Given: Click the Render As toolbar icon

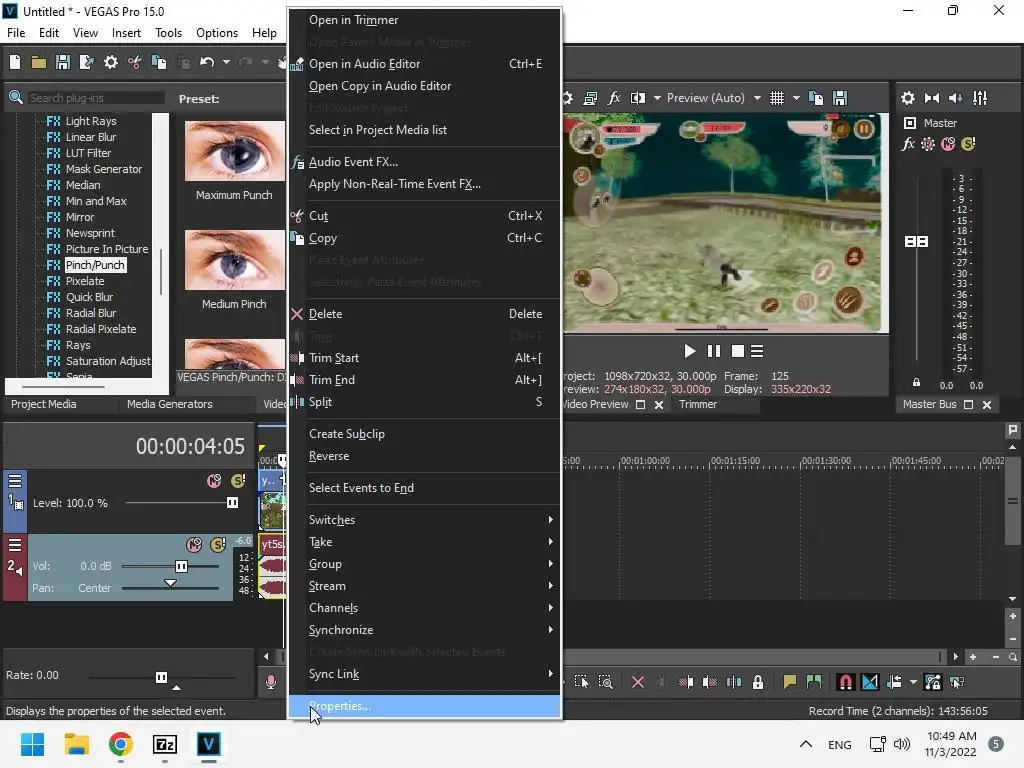Looking at the screenshot, I should pyautogui.click(x=86, y=62).
